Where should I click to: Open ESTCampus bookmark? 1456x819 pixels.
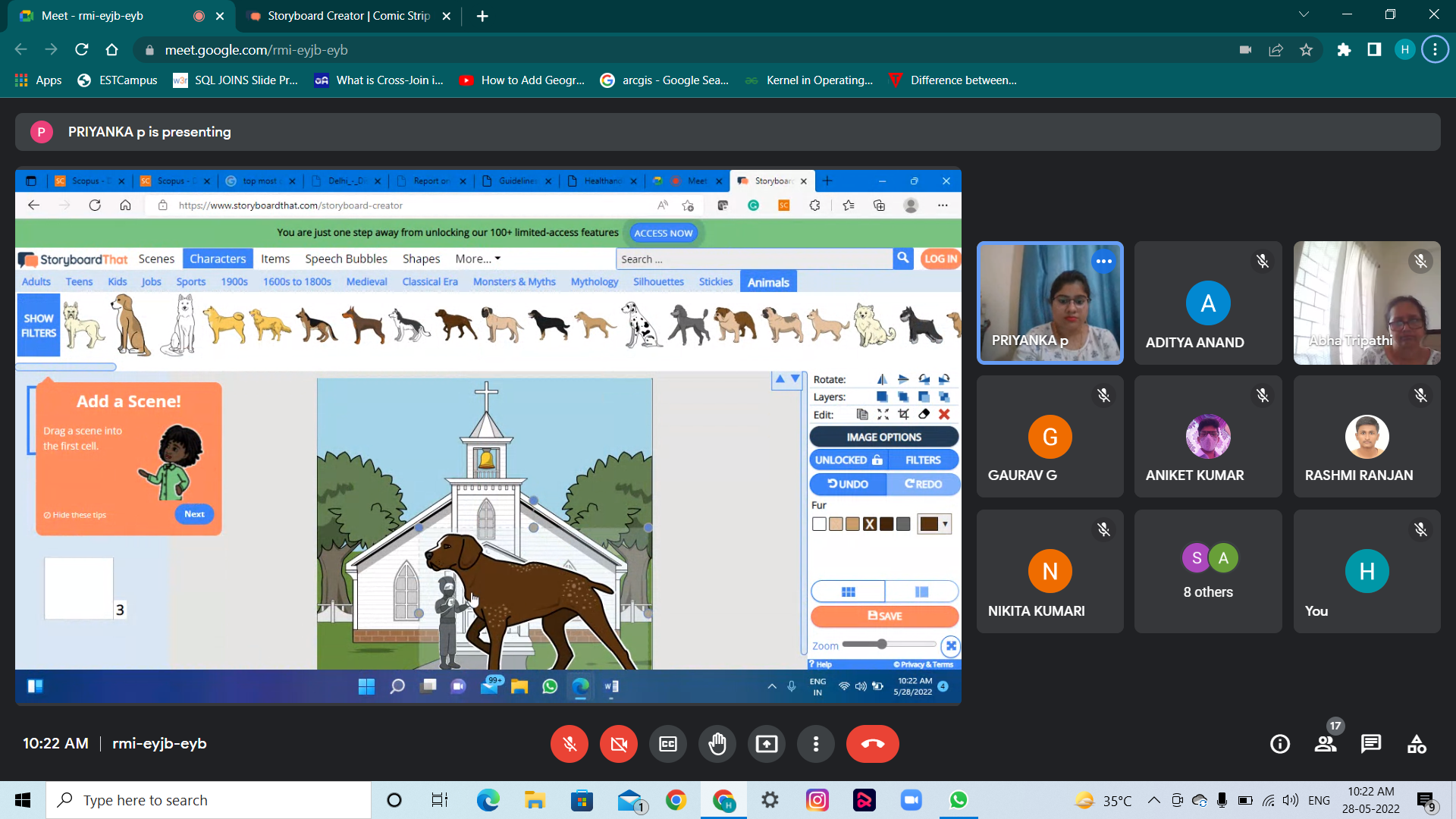[118, 80]
